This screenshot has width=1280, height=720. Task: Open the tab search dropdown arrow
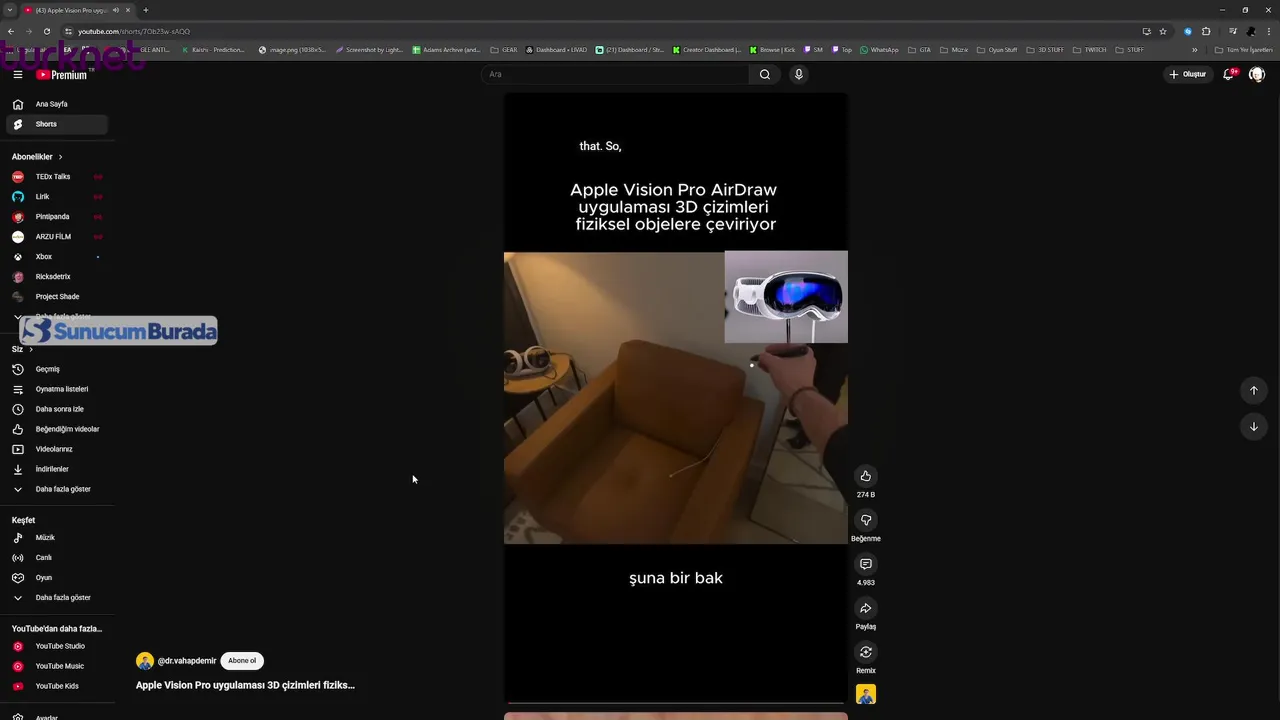9,10
